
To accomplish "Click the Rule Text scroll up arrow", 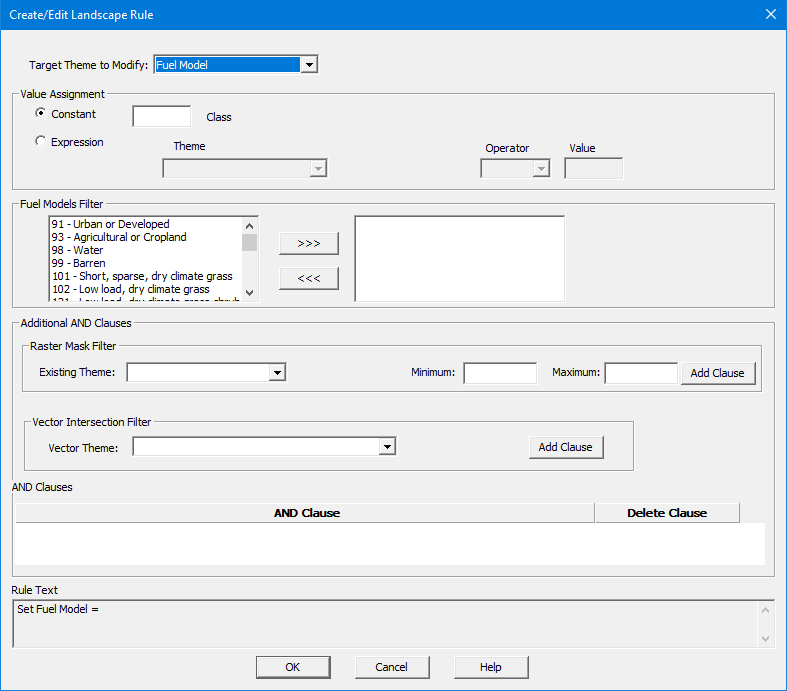I will point(765,610).
